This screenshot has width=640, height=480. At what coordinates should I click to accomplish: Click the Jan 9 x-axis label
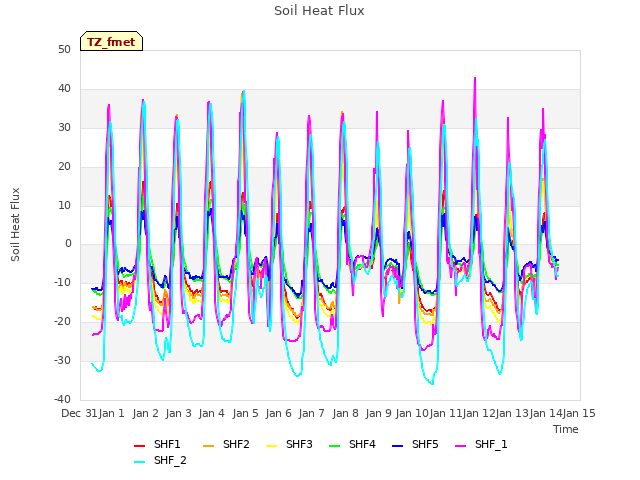[378, 413]
